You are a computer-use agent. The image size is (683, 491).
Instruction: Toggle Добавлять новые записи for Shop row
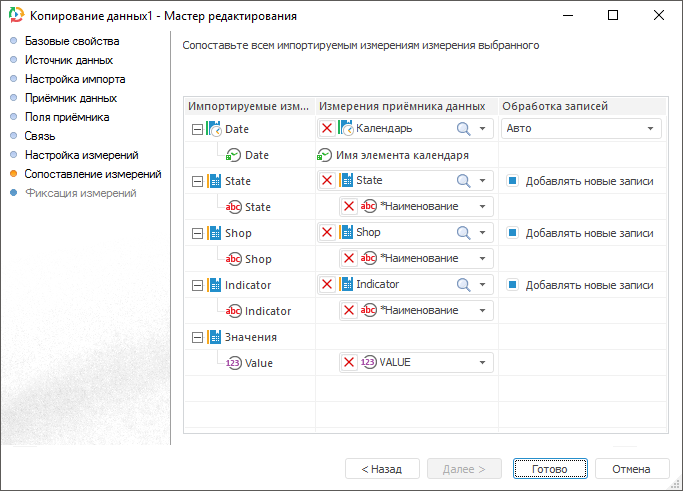[511, 233]
